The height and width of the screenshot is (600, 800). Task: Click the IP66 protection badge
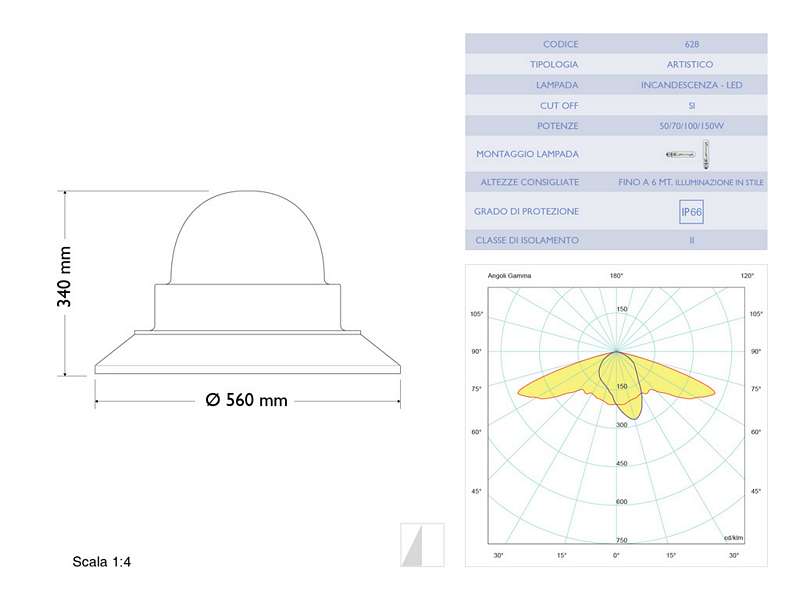click(690, 211)
